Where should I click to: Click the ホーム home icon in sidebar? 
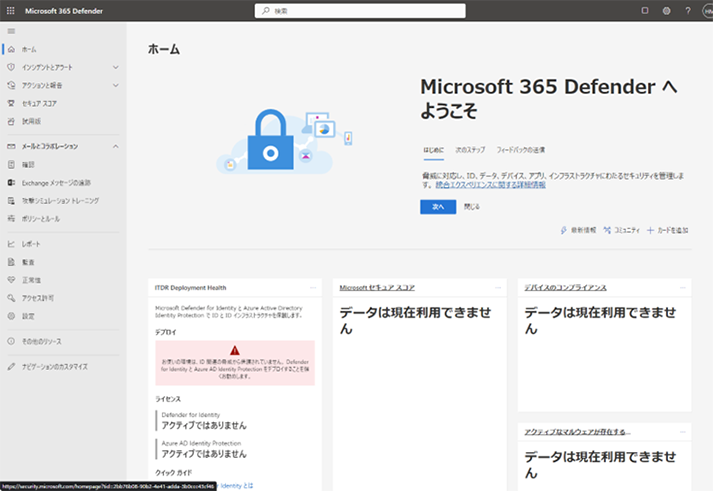coord(11,49)
